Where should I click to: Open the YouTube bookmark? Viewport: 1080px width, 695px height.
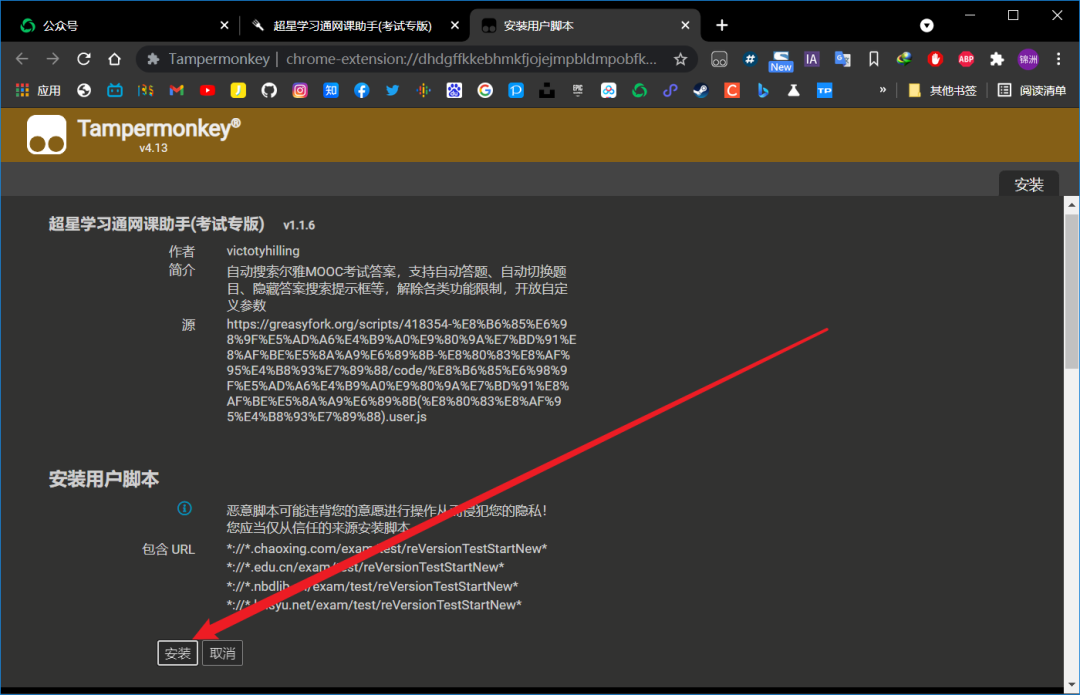coord(207,90)
